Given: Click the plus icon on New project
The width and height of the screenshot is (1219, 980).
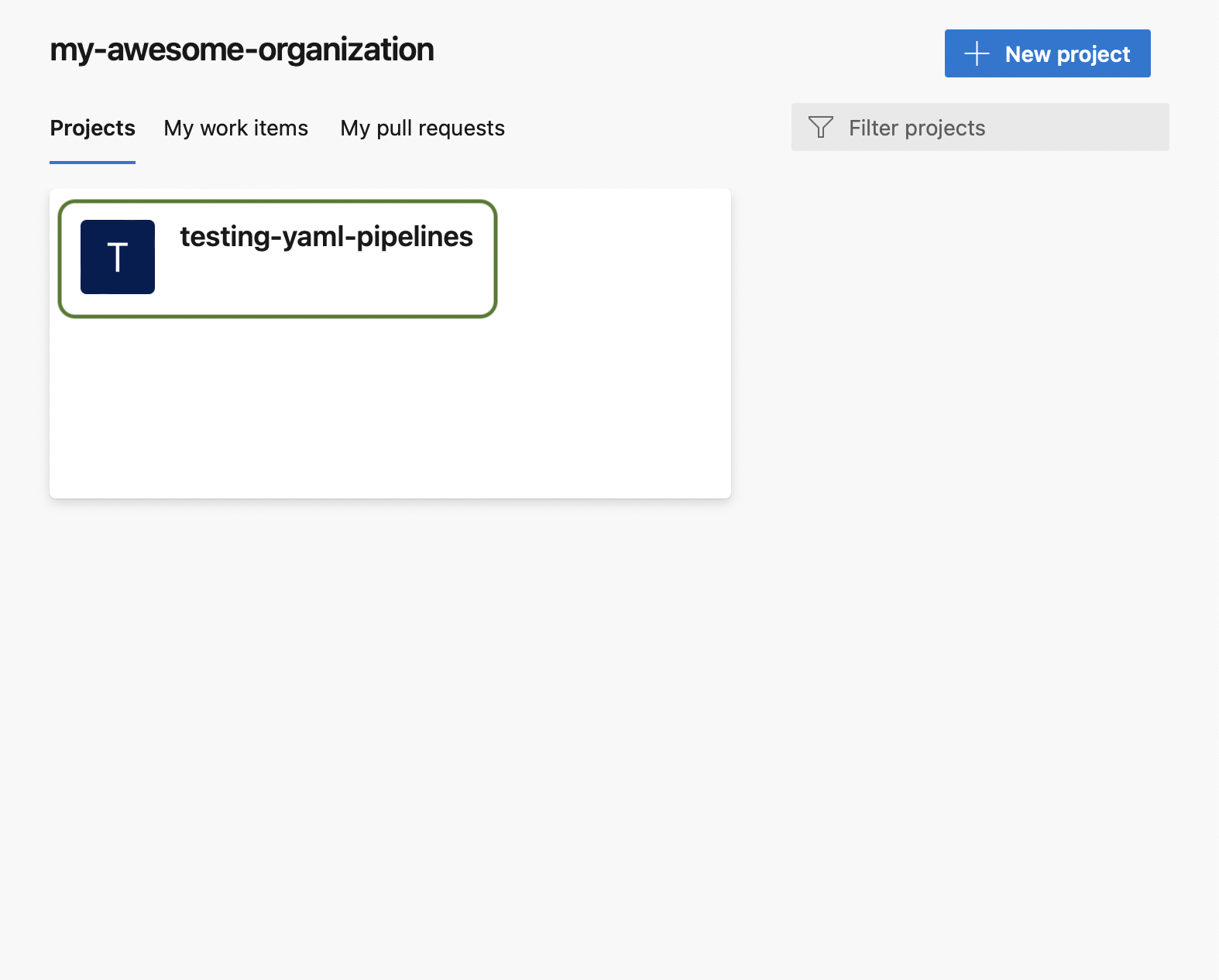Looking at the screenshot, I should (x=977, y=53).
